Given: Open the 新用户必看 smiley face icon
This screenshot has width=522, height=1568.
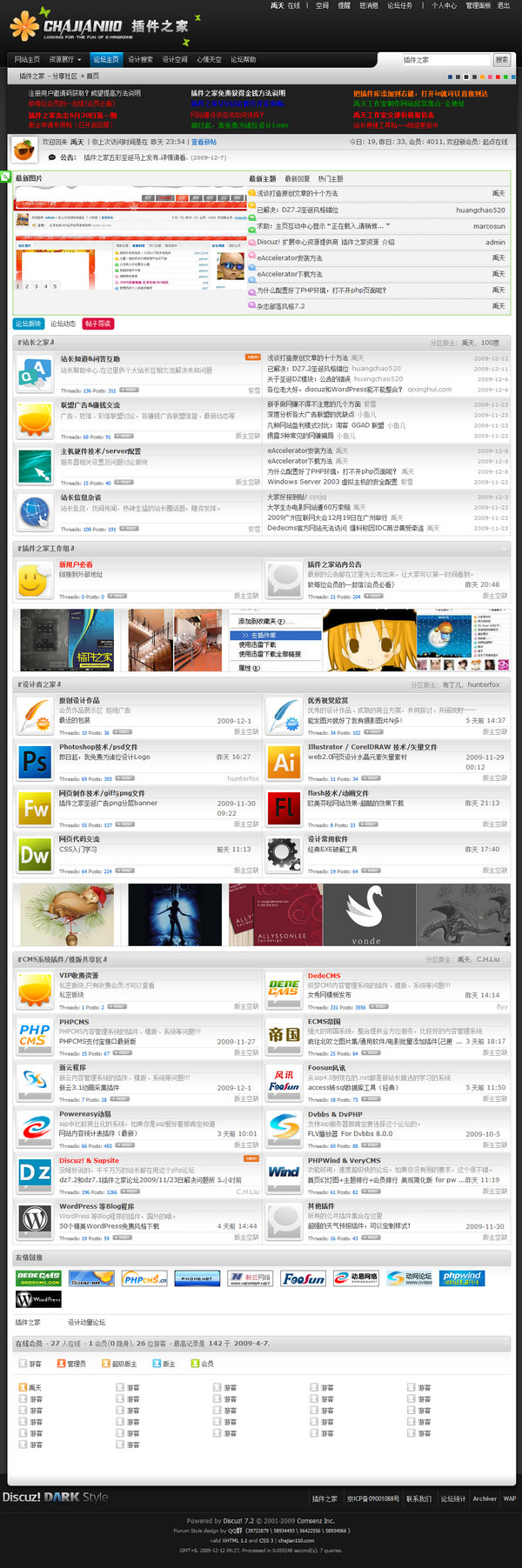Looking at the screenshot, I should tap(35, 580).
